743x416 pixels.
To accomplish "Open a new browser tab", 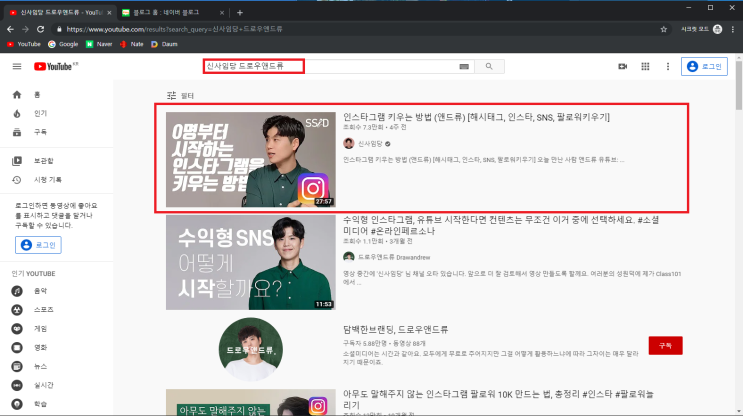I will click(x=240, y=13).
